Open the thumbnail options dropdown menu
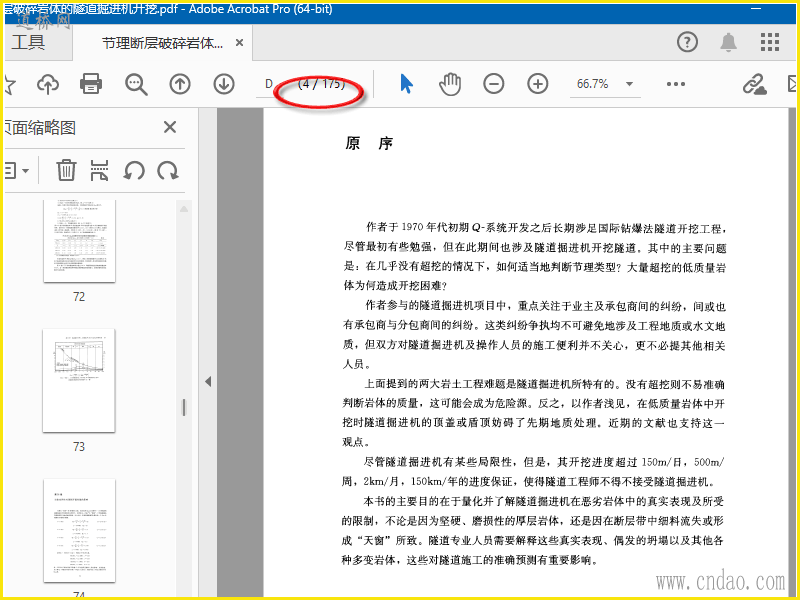 coord(15,170)
